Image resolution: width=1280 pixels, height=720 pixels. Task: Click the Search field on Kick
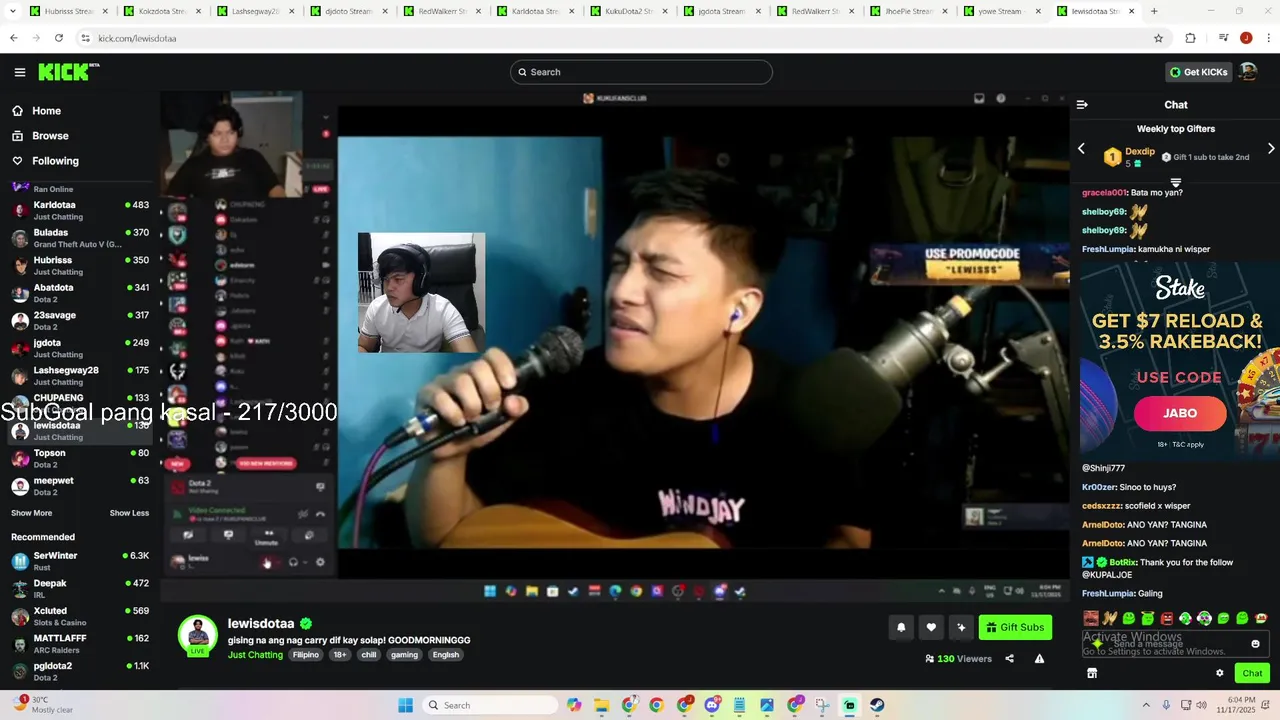coord(641,72)
